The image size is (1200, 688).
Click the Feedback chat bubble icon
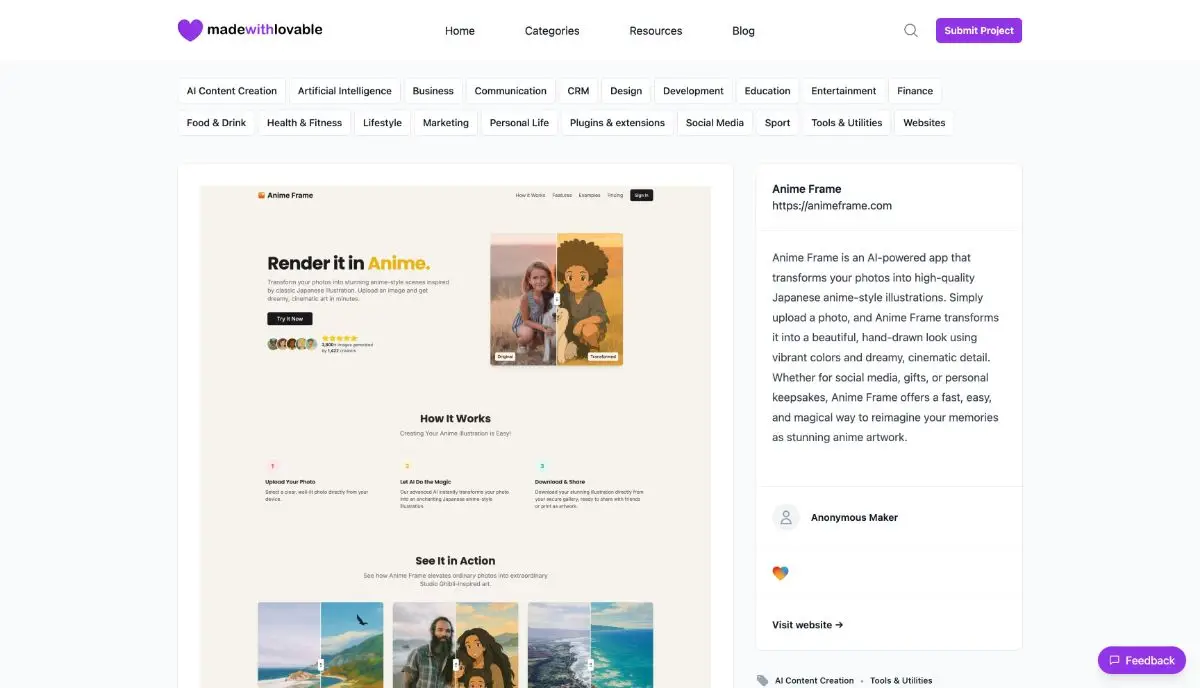(1114, 660)
